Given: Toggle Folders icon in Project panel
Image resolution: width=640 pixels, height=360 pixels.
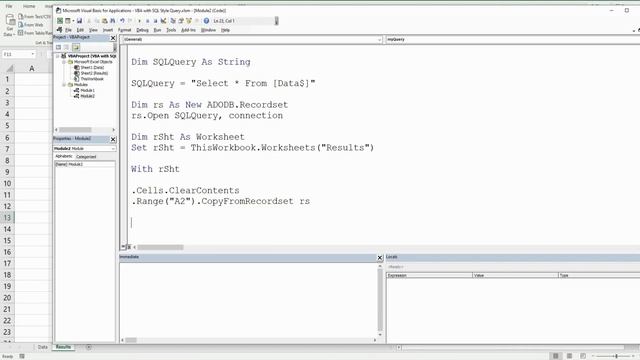Looking at the screenshot, I should [76, 47].
